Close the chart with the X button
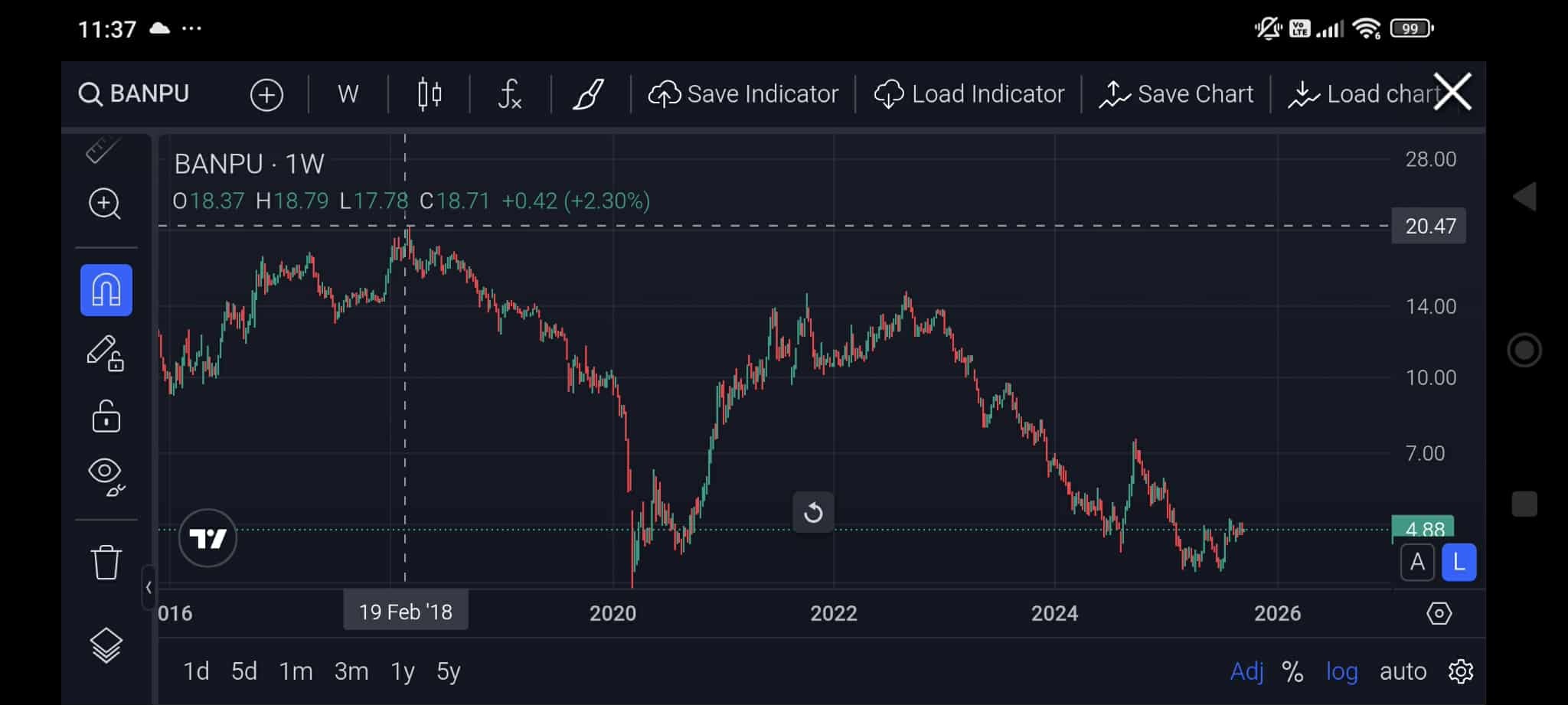 [1452, 92]
